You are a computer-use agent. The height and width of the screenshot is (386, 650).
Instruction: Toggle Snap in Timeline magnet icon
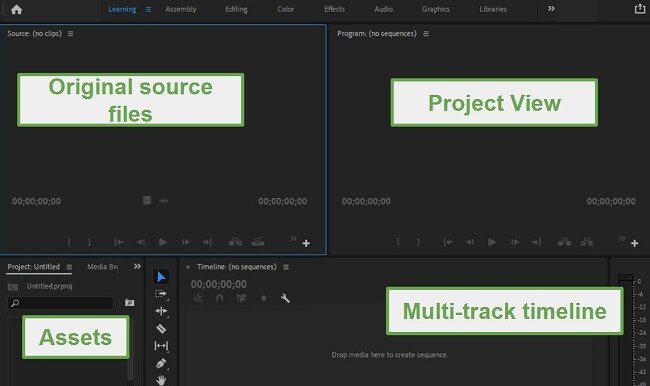(220, 298)
